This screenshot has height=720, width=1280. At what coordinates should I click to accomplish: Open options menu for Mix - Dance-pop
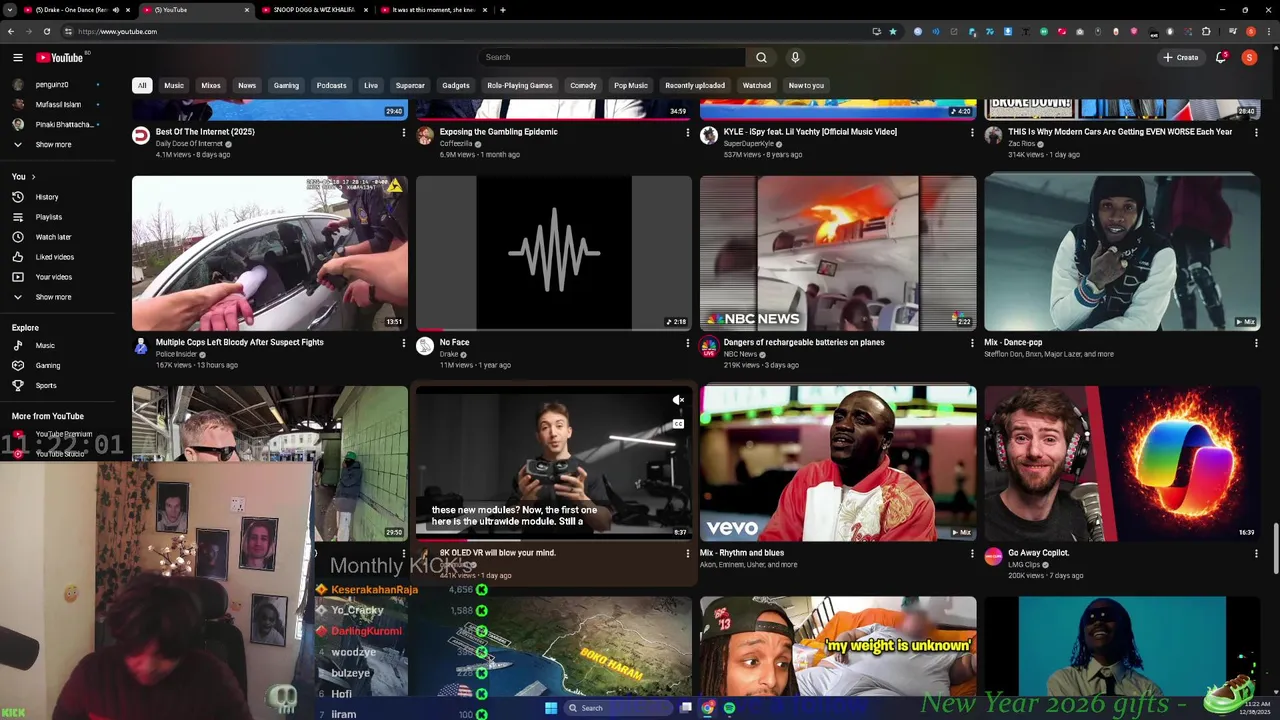point(1256,343)
